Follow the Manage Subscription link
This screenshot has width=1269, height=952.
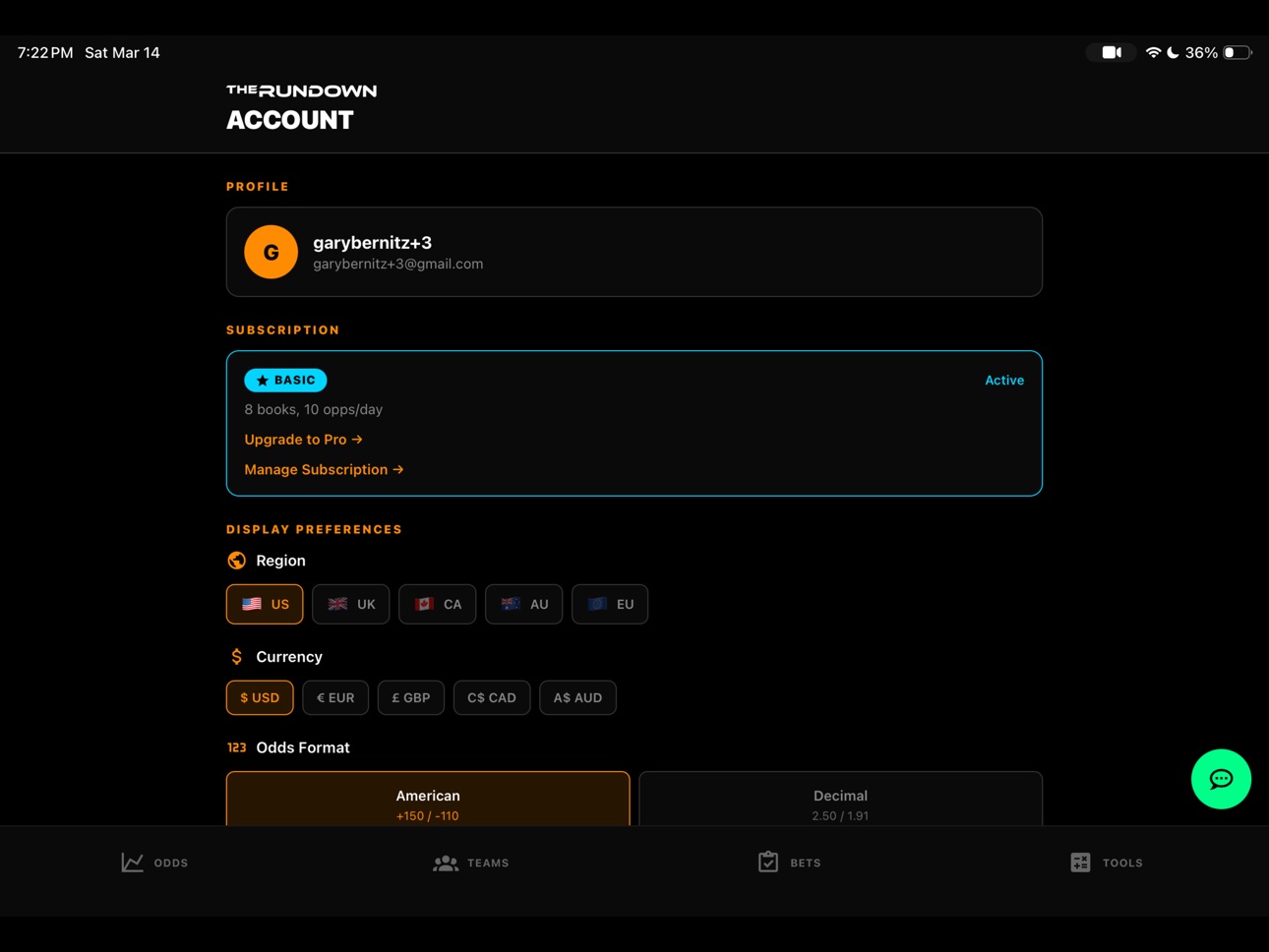tap(324, 470)
